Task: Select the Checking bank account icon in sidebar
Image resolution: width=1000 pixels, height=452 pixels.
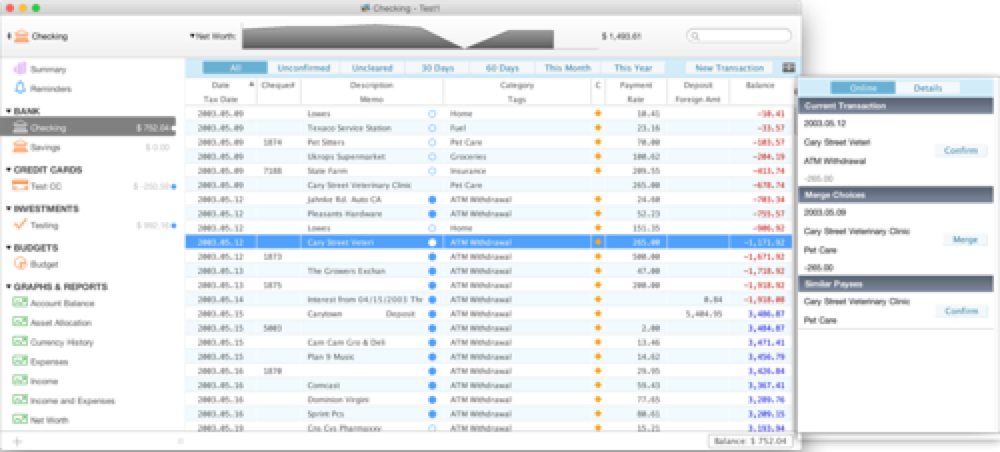Action: 20,128
